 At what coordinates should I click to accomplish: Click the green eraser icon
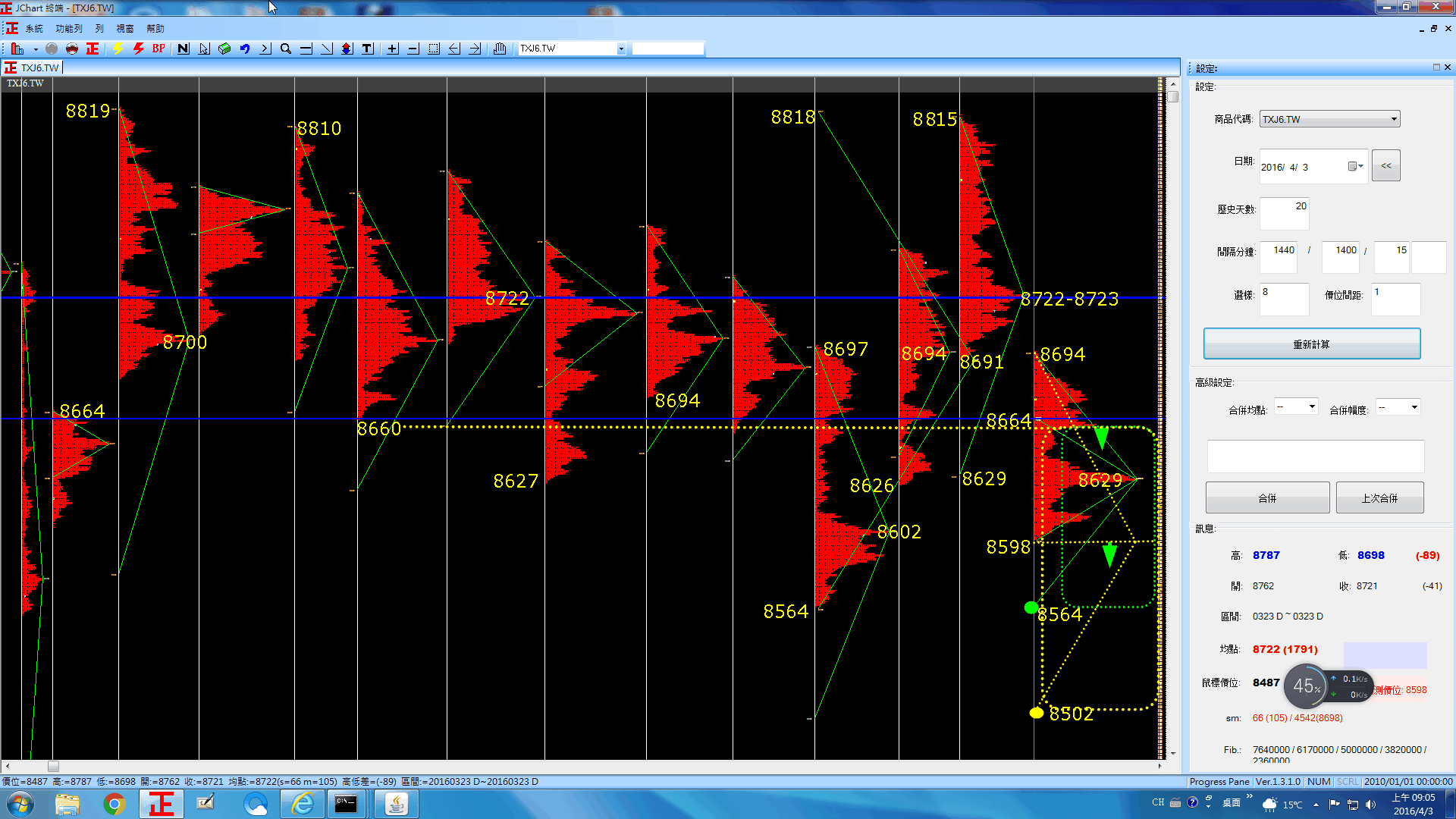click(x=224, y=49)
